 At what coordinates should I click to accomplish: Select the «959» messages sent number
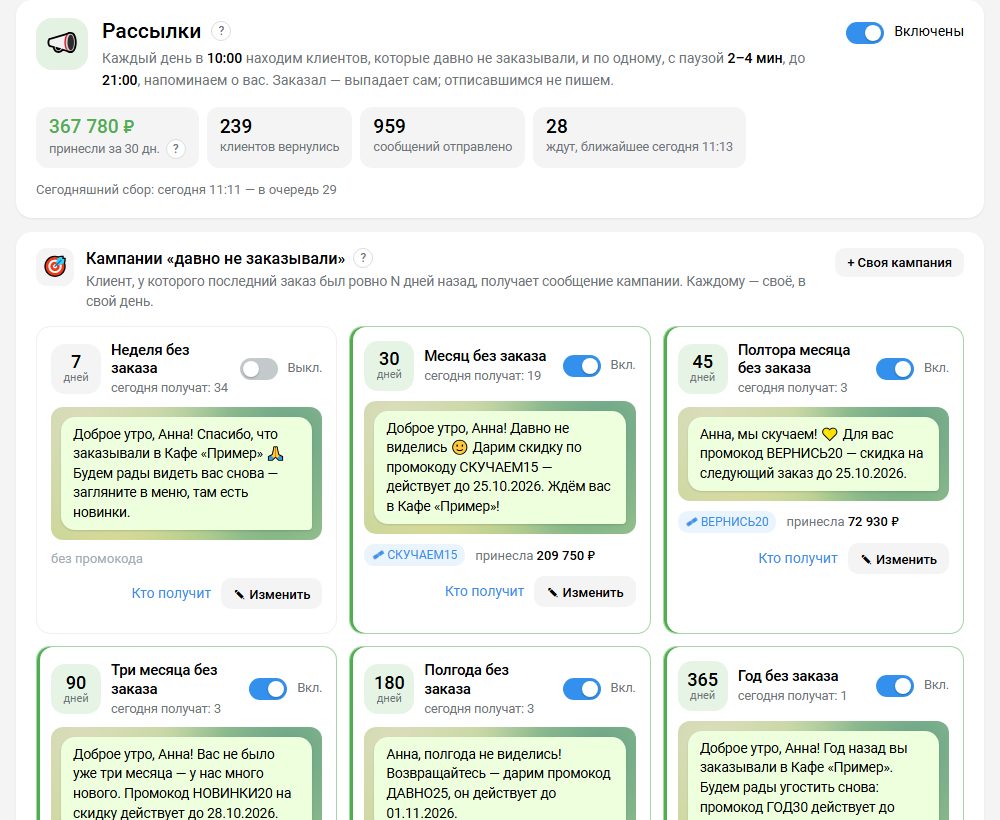[x=389, y=126]
